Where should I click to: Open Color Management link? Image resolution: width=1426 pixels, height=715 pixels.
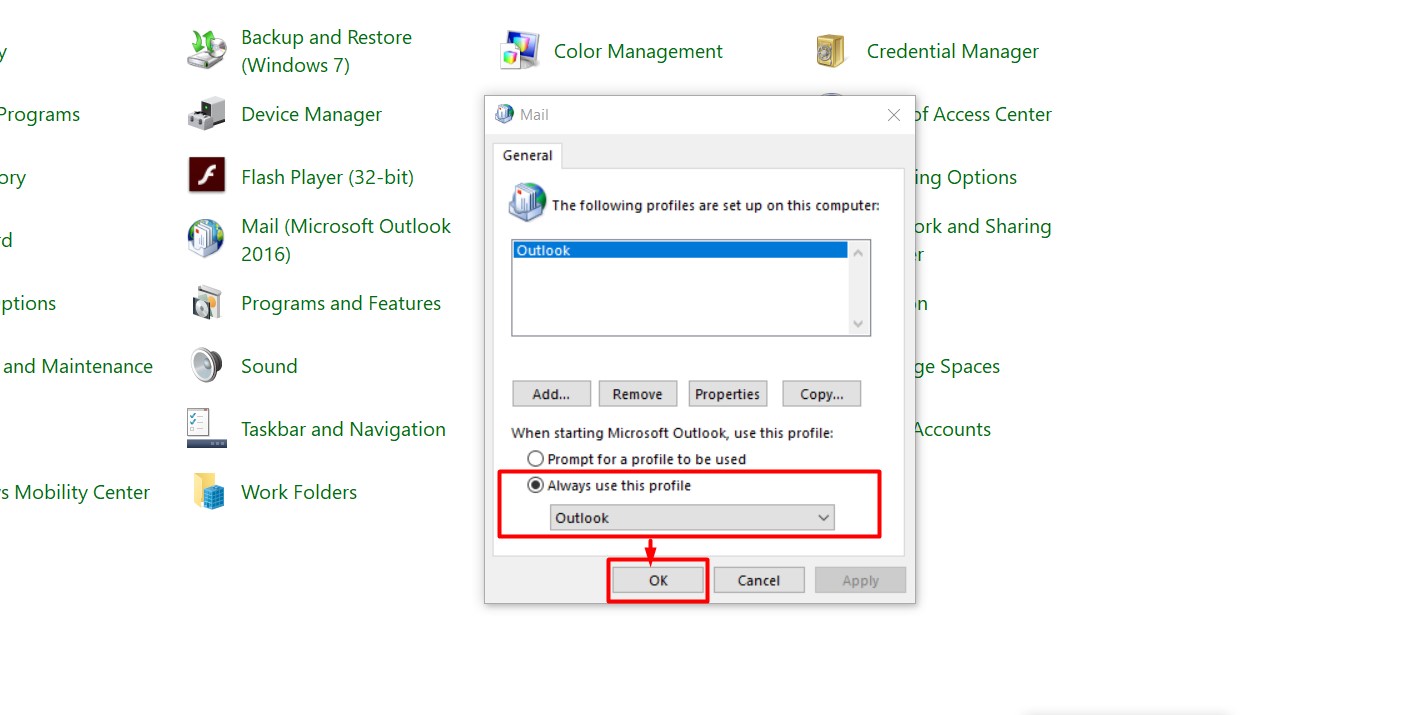click(x=638, y=51)
